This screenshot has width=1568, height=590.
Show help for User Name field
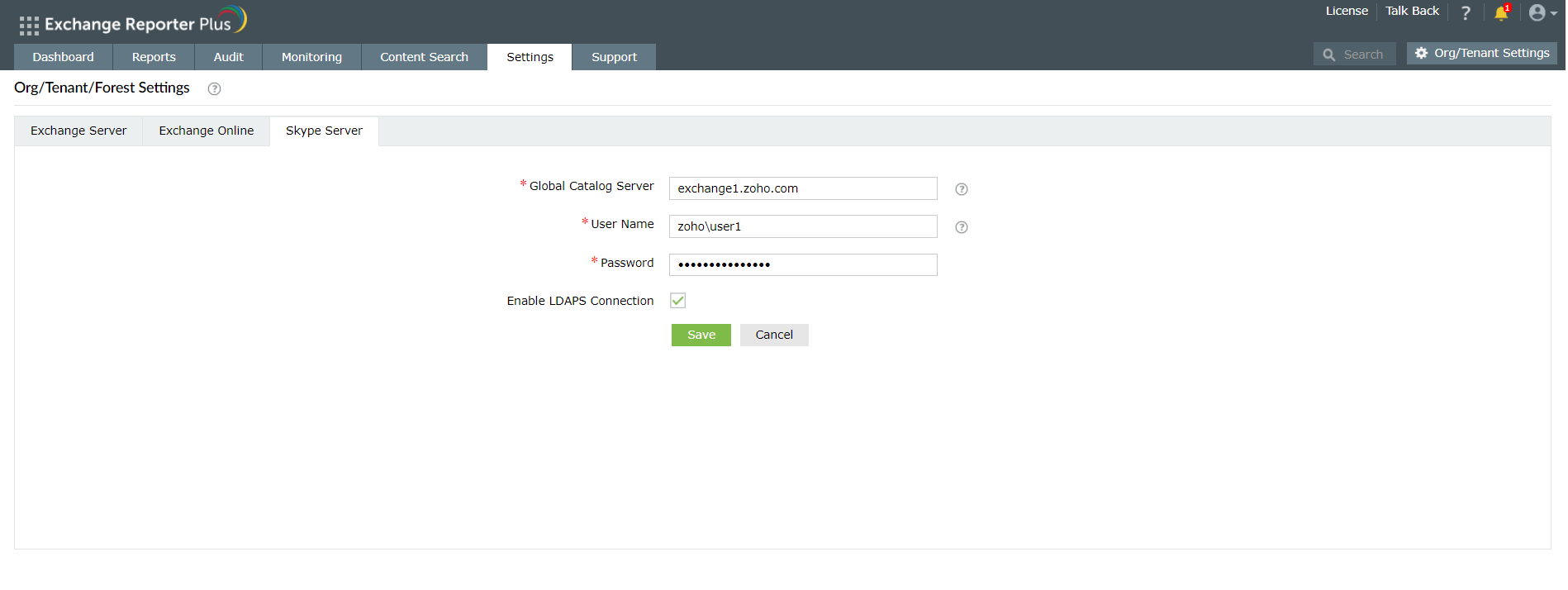[962, 227]
